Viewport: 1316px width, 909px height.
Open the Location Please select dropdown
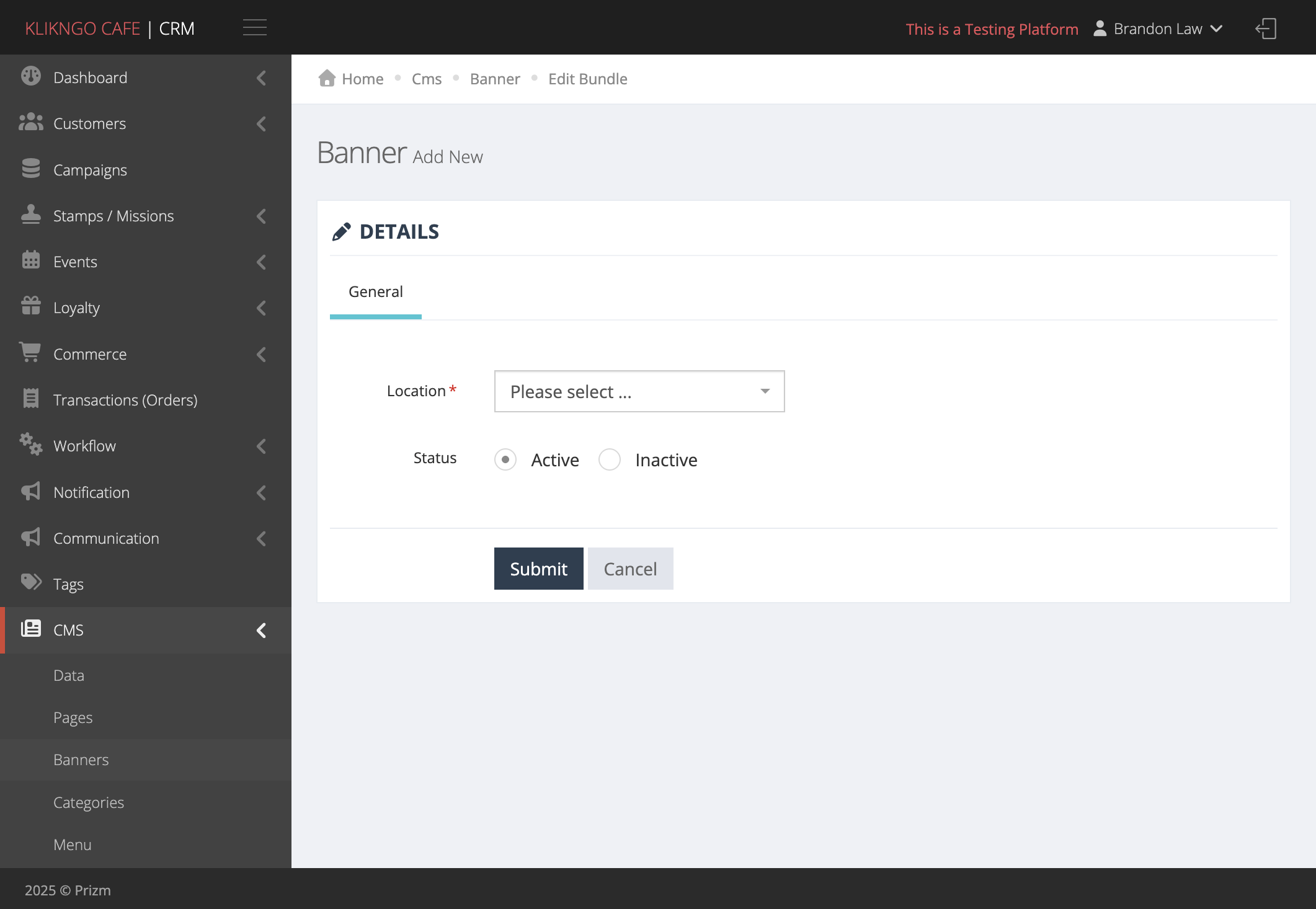click(x=639, y=391)
